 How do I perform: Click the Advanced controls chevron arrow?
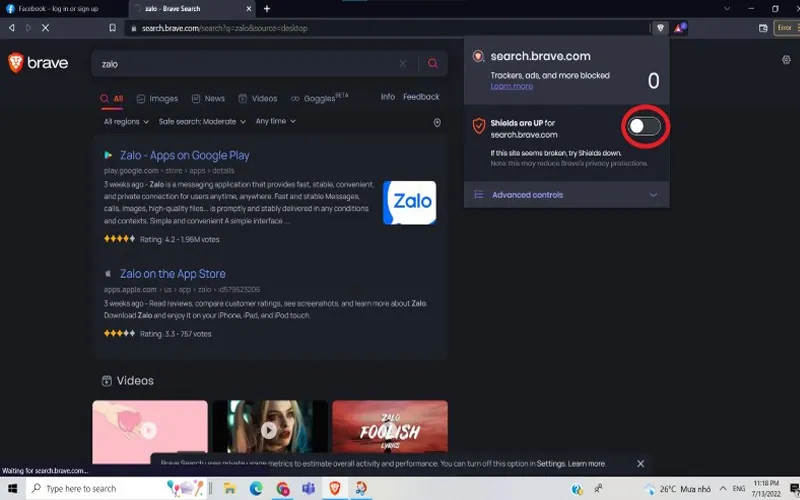tap(653, 195)
